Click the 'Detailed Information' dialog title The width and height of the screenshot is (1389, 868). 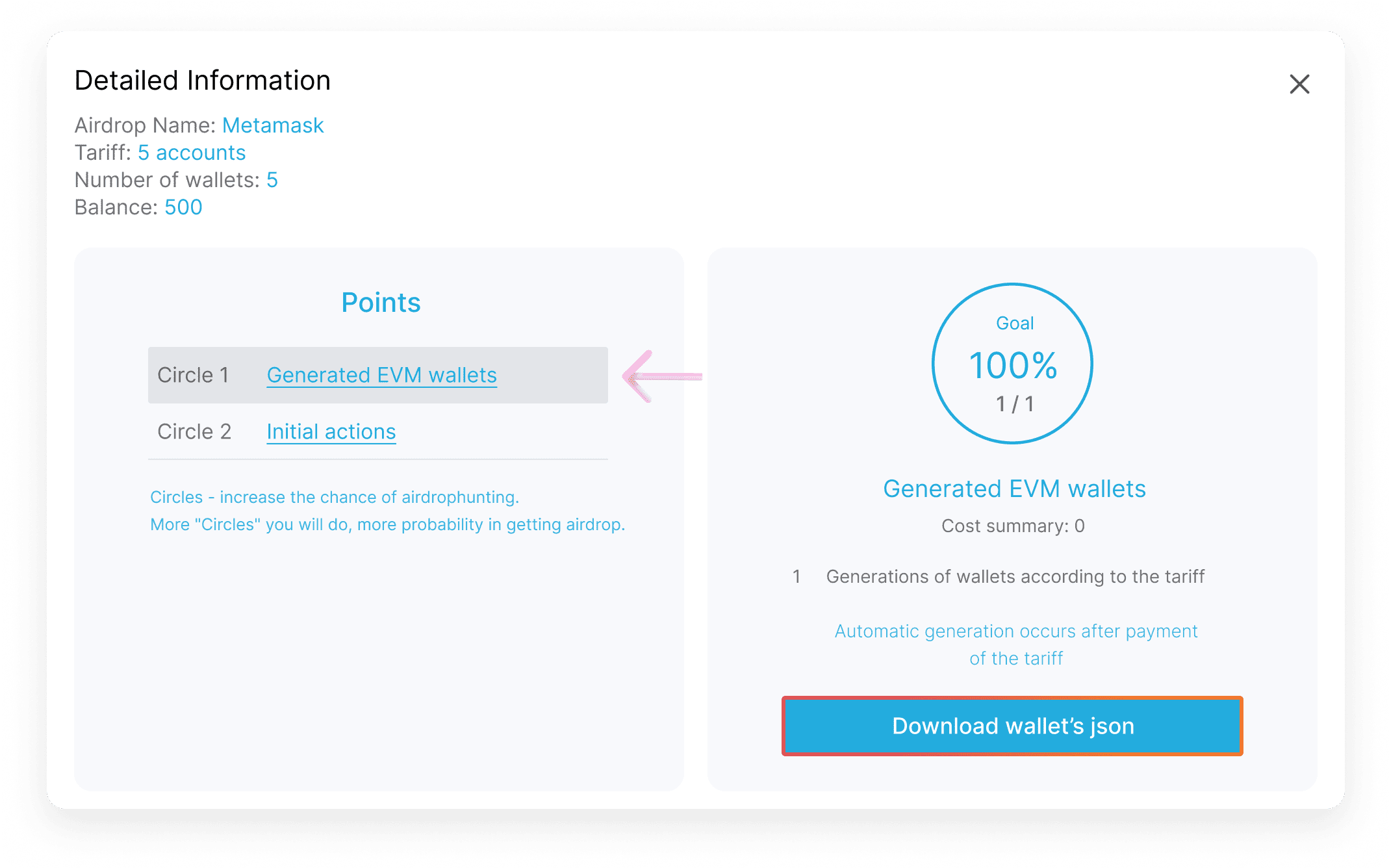[x=203, y=81]
